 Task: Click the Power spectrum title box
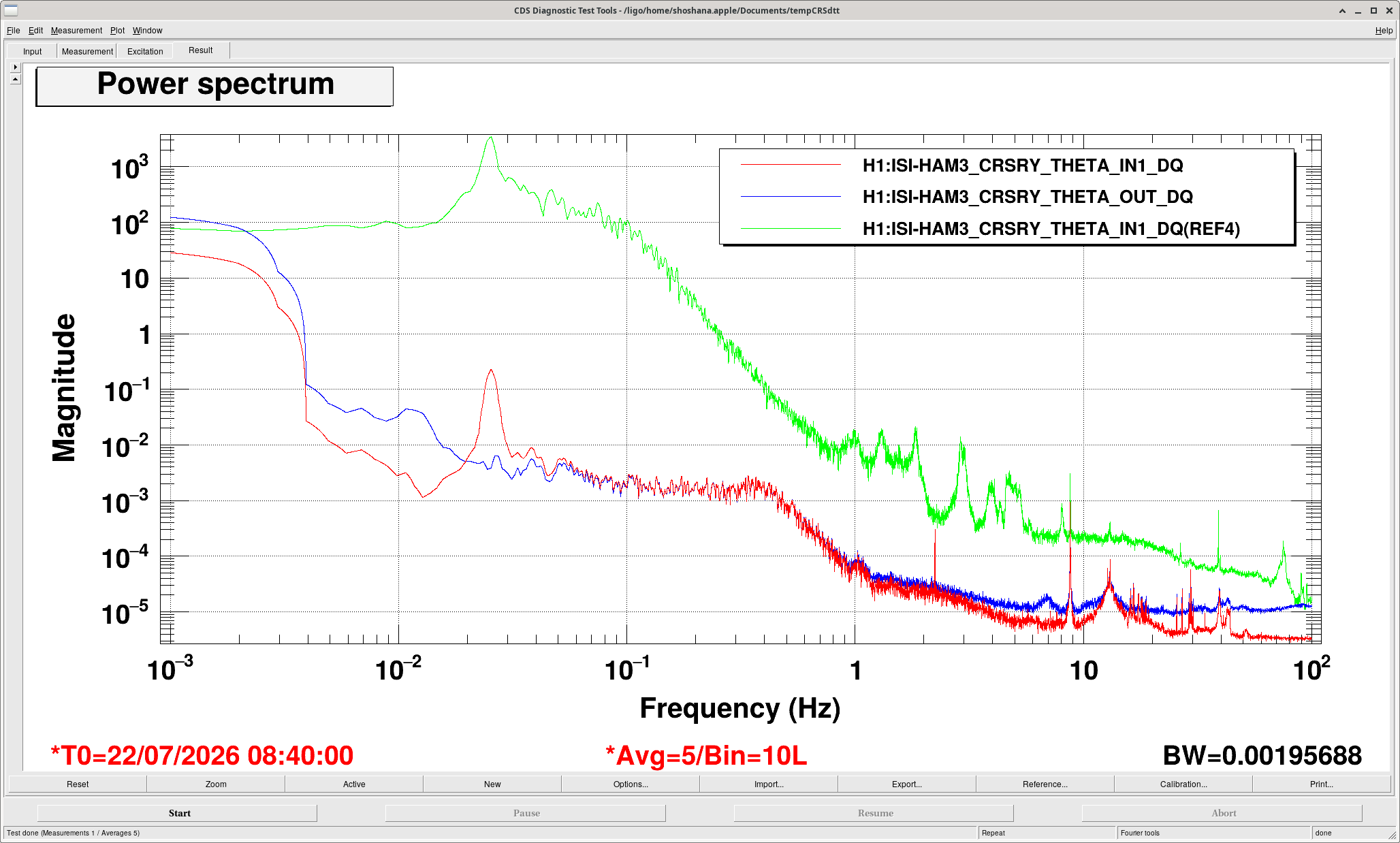point(214,86)
